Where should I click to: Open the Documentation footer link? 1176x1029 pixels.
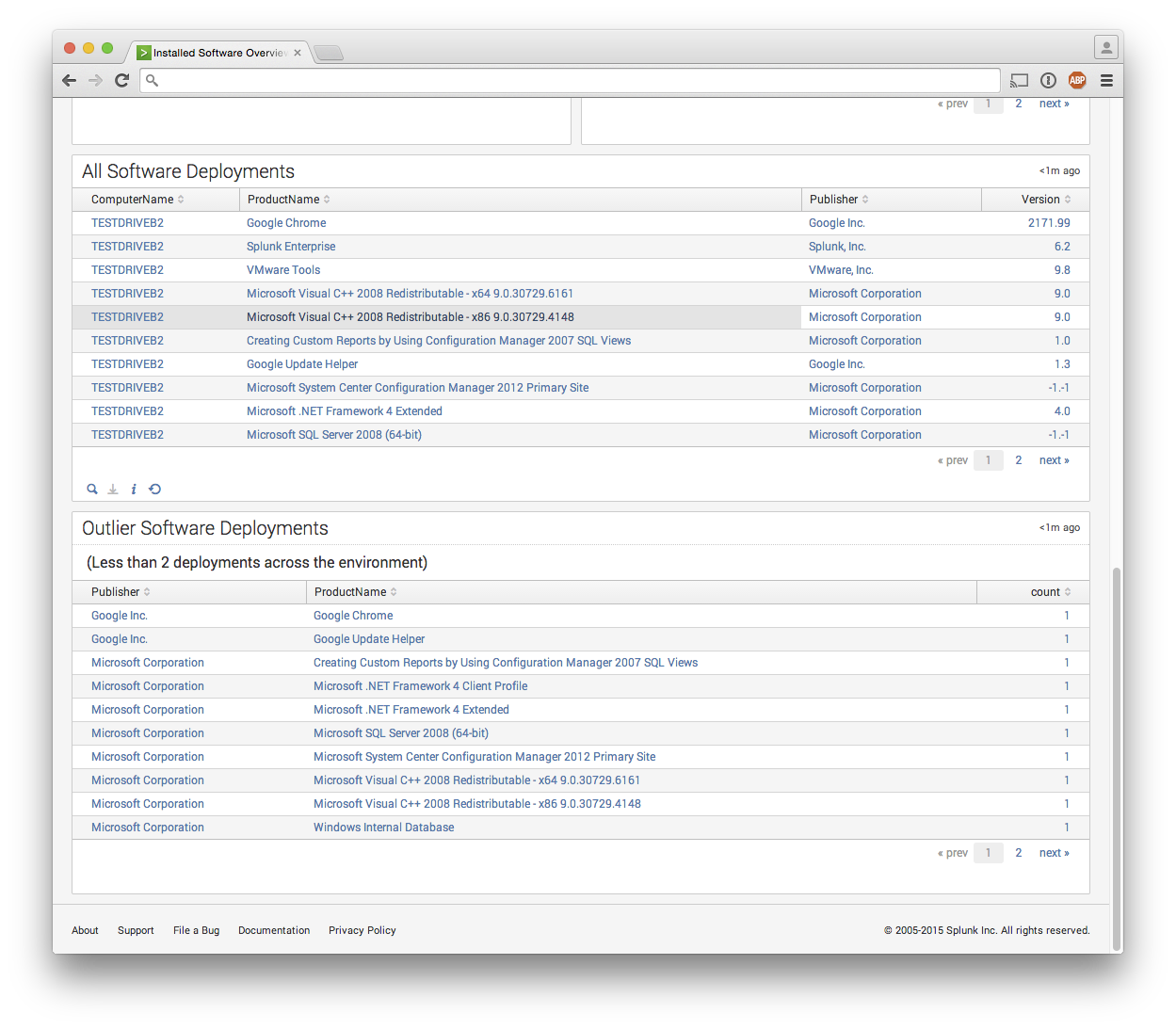tap(274, 930)
